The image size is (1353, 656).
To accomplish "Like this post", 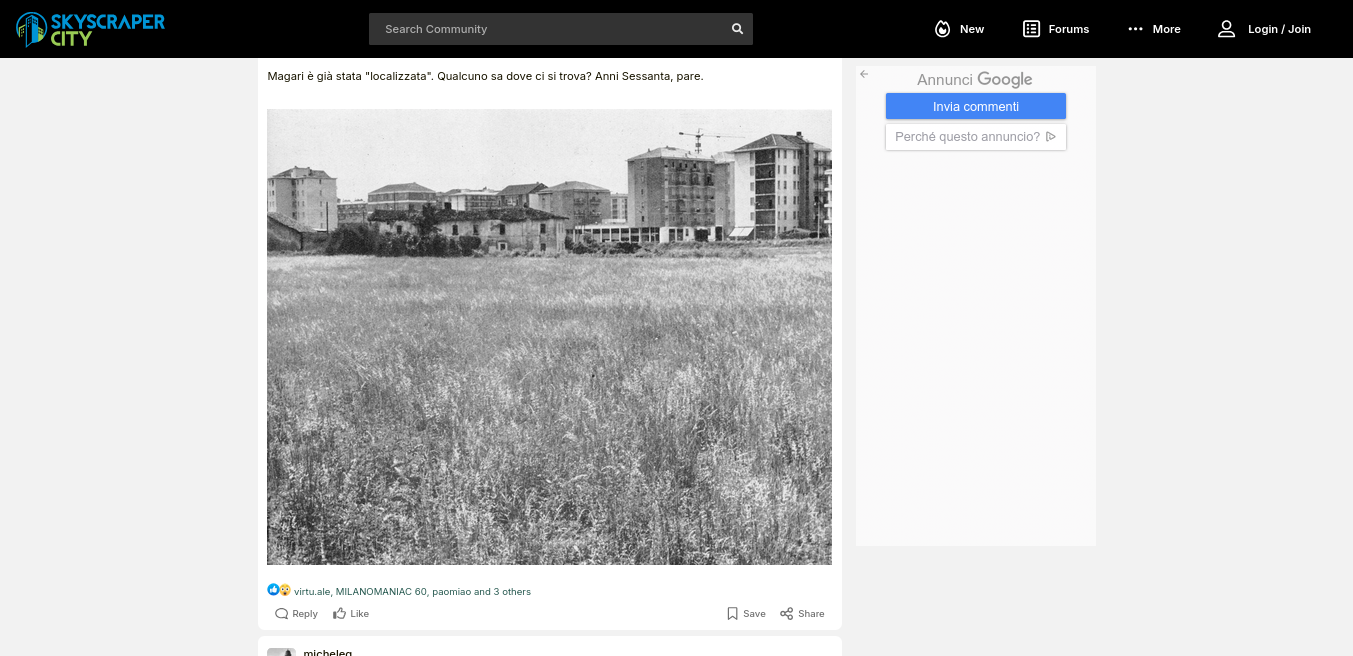I will point(351,614).
